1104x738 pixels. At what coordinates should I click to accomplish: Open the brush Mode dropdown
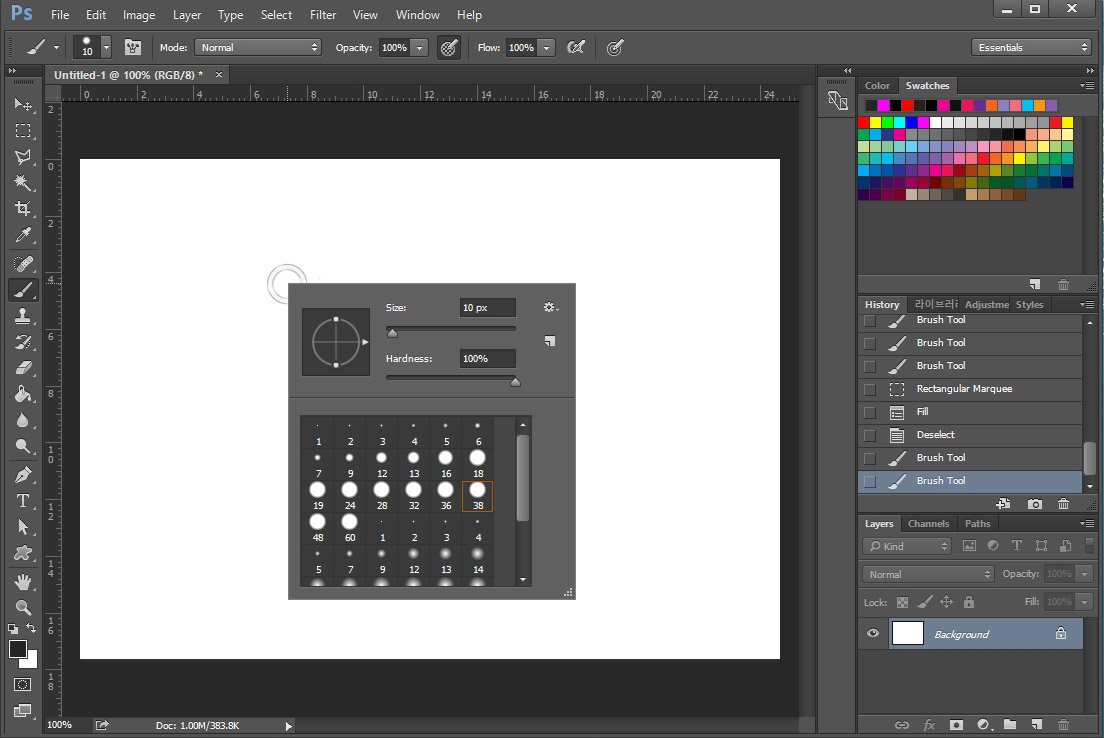click(x=258, y=47)
